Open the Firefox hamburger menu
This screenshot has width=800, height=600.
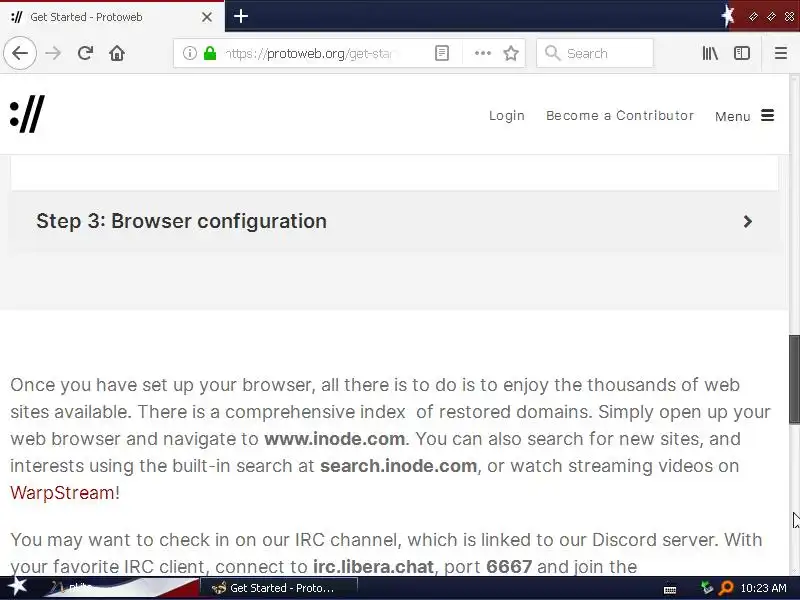click(x=781, y=53)
